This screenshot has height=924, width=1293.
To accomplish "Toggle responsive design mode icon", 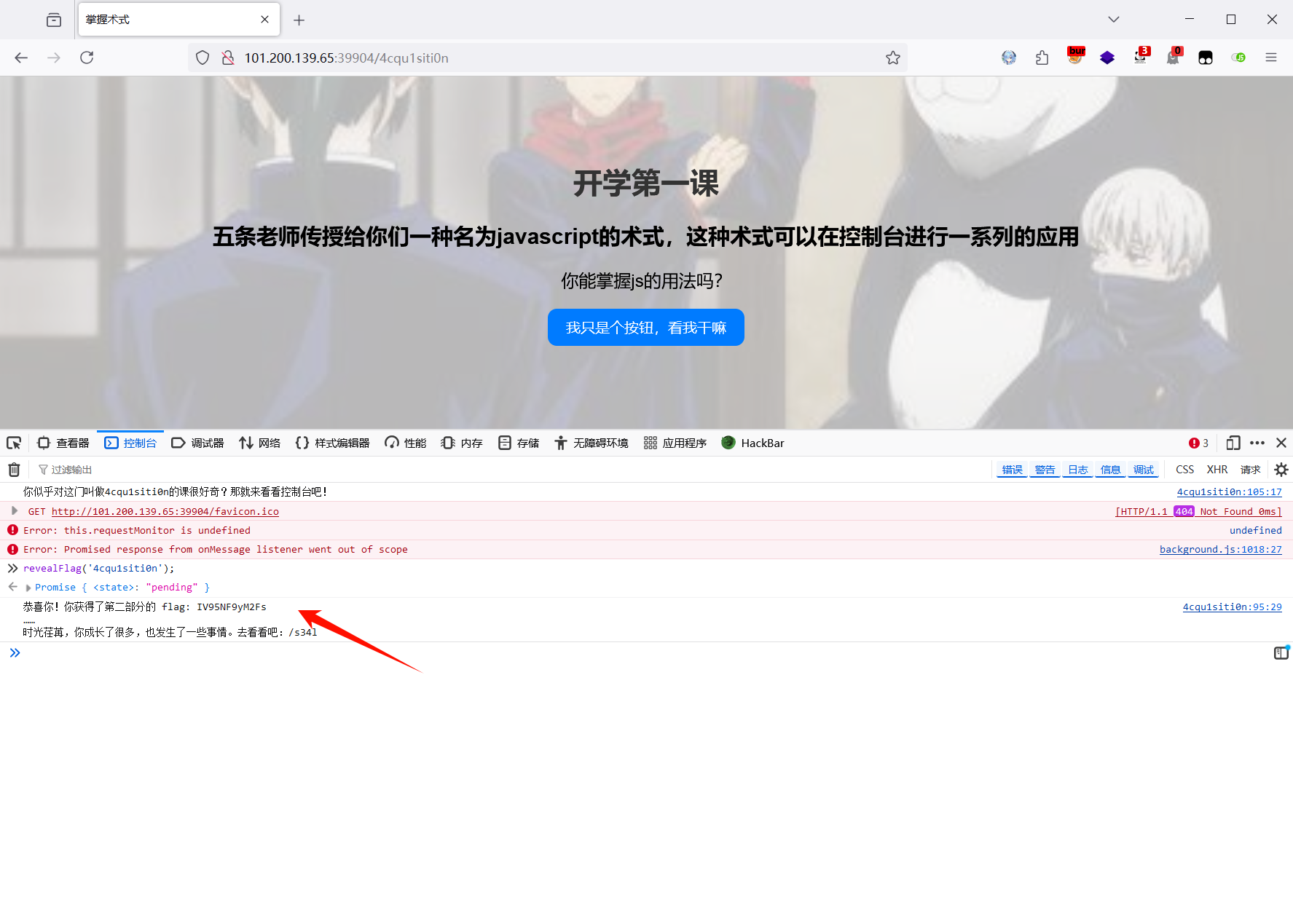I will pyautogui.click(x=1233, y=443).
